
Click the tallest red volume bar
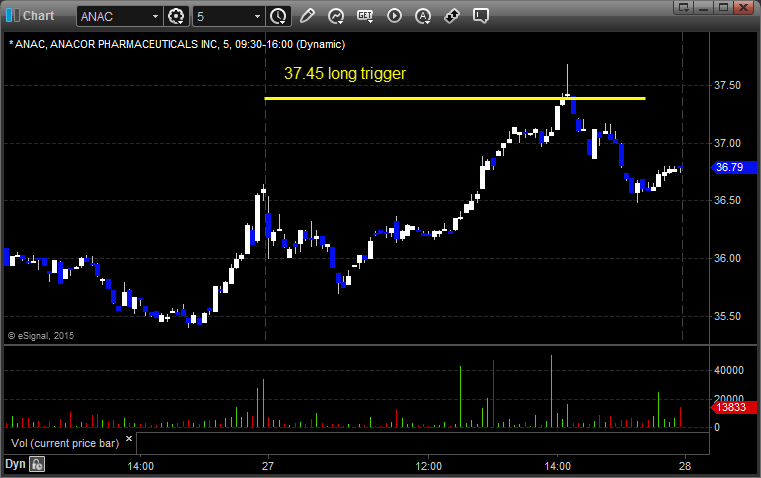(494, 394)
